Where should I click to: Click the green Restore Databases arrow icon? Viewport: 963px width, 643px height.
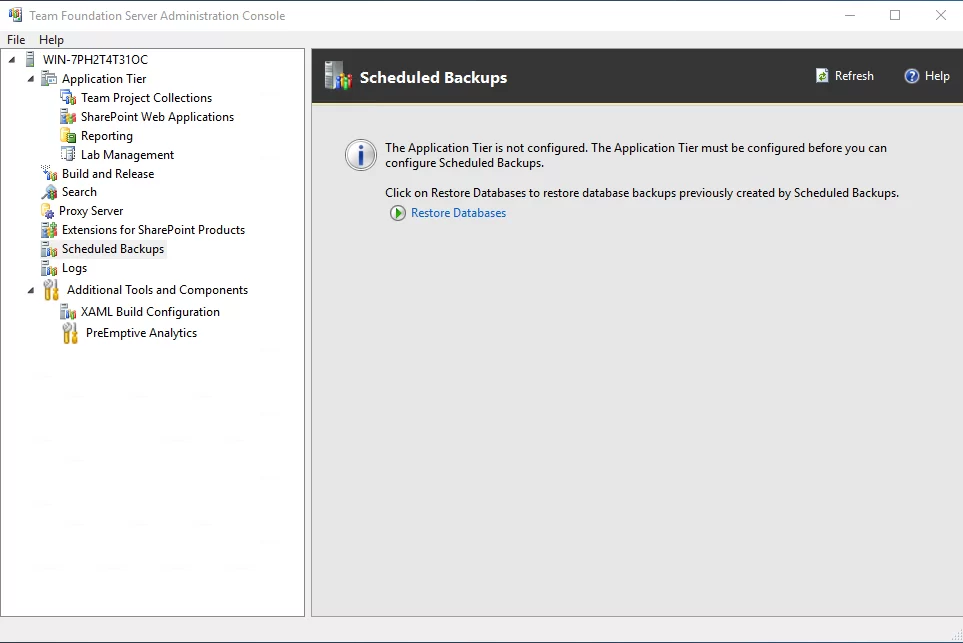tap(398, 213)
